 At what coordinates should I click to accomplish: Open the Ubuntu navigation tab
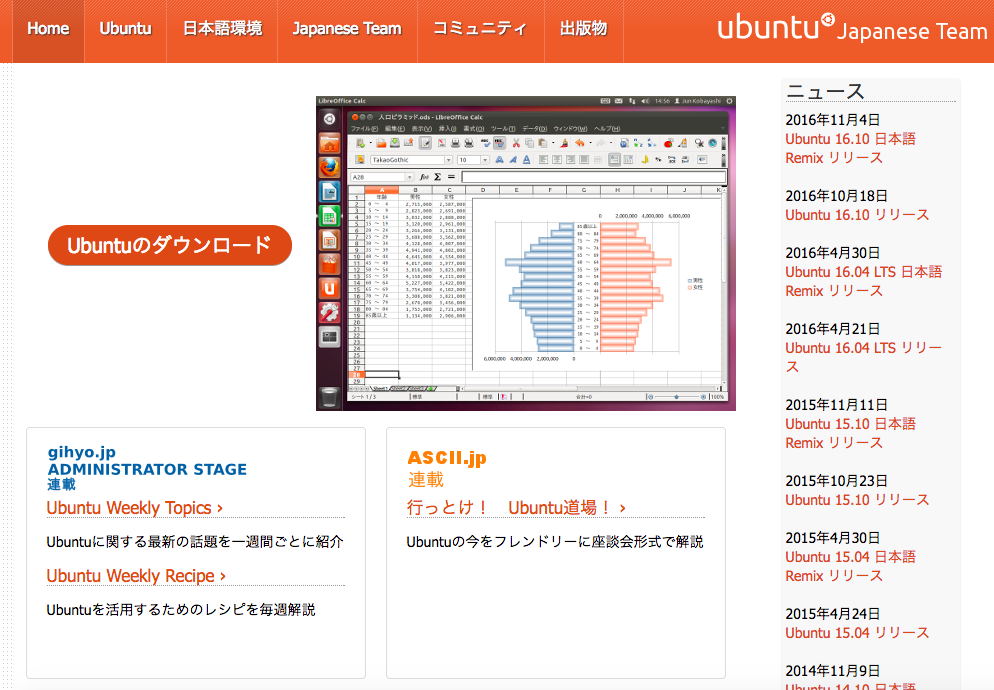point(126,29)
